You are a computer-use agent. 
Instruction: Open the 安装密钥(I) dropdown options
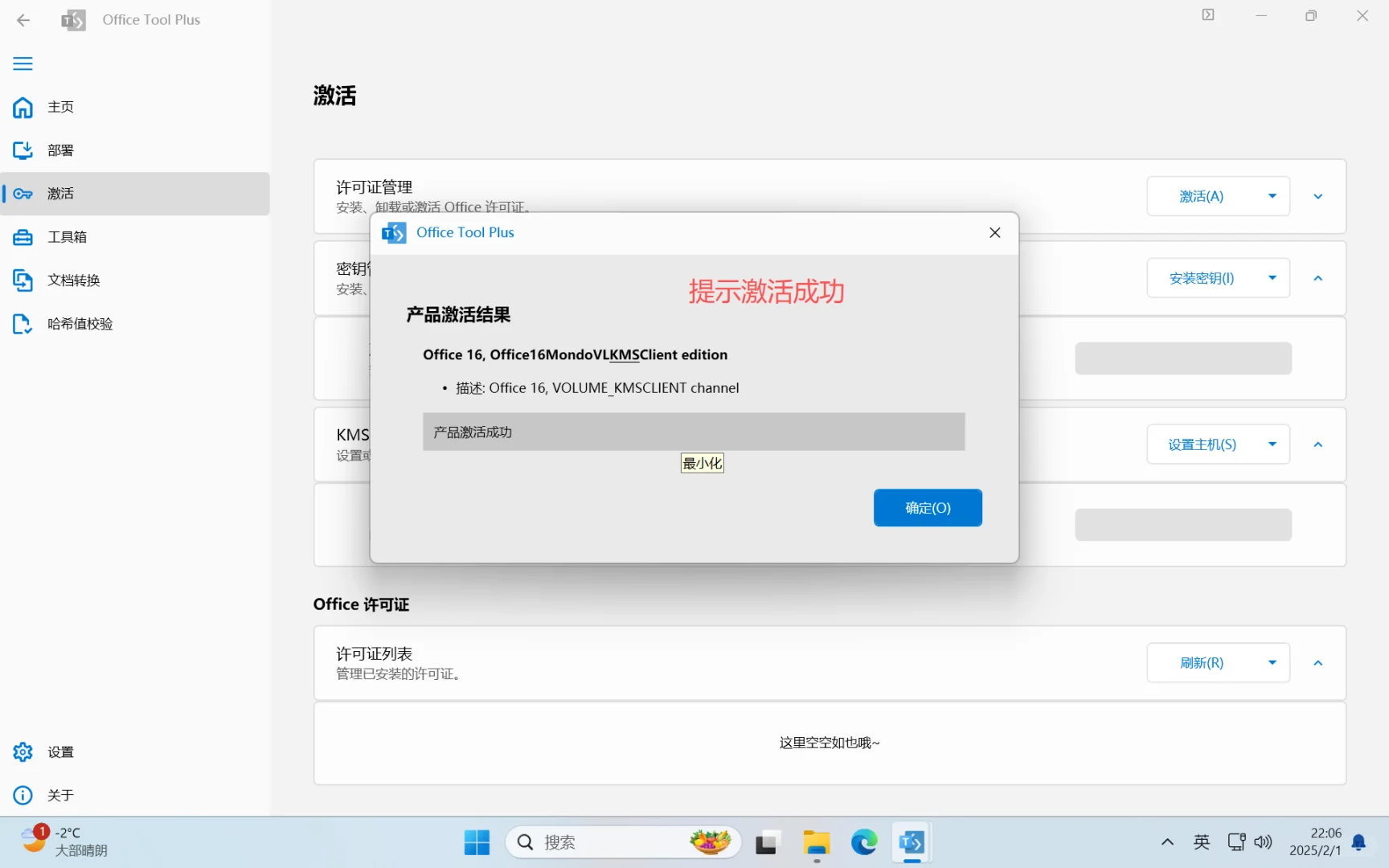(x=1272, y=277)
